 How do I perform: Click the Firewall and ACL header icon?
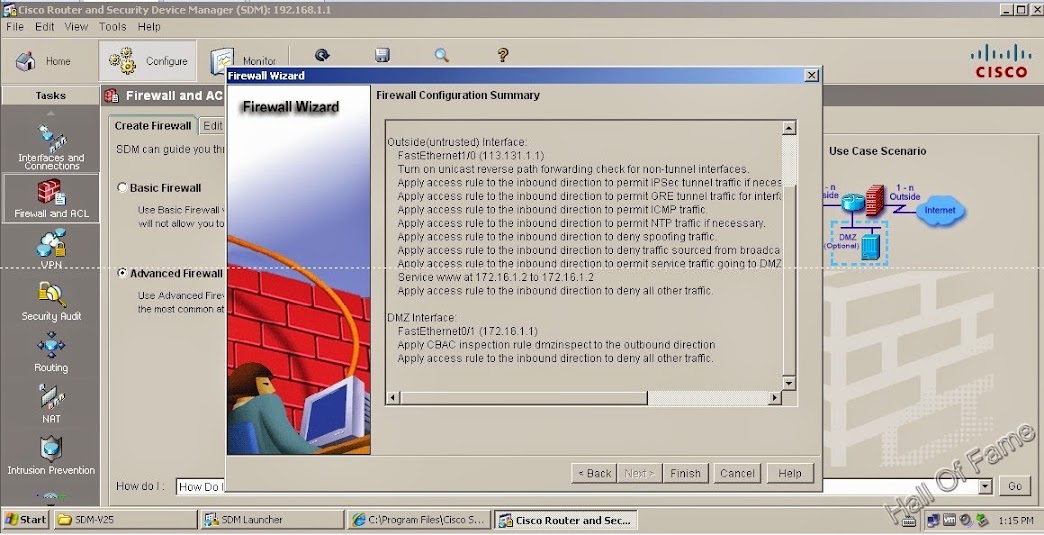tap(112, 96)
